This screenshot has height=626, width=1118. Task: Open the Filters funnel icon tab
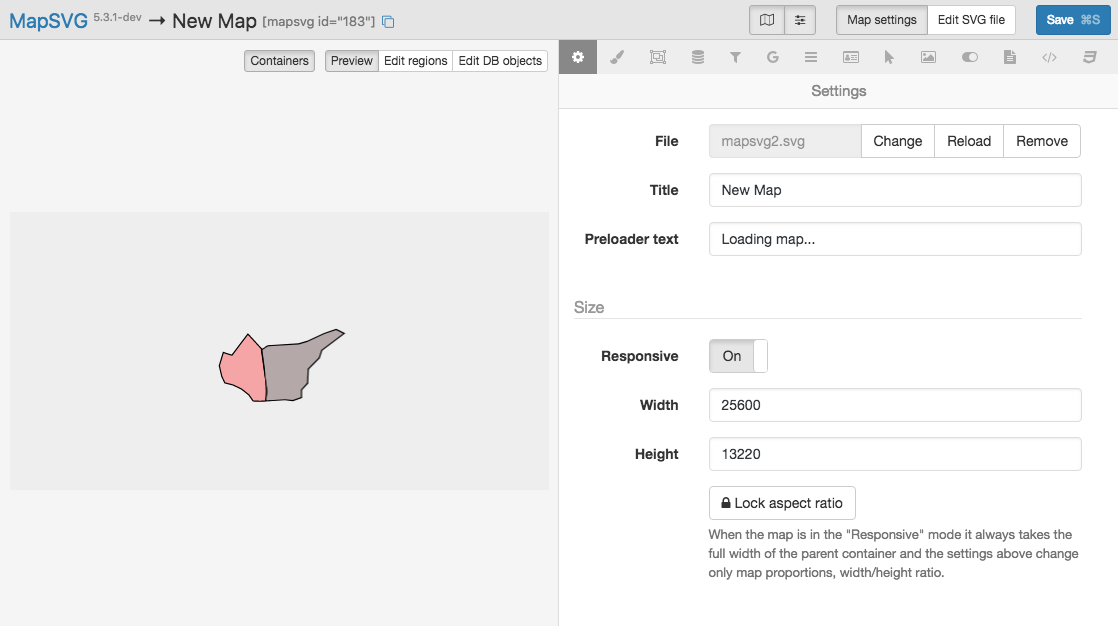pyautogui.click(x=735, y=57)
